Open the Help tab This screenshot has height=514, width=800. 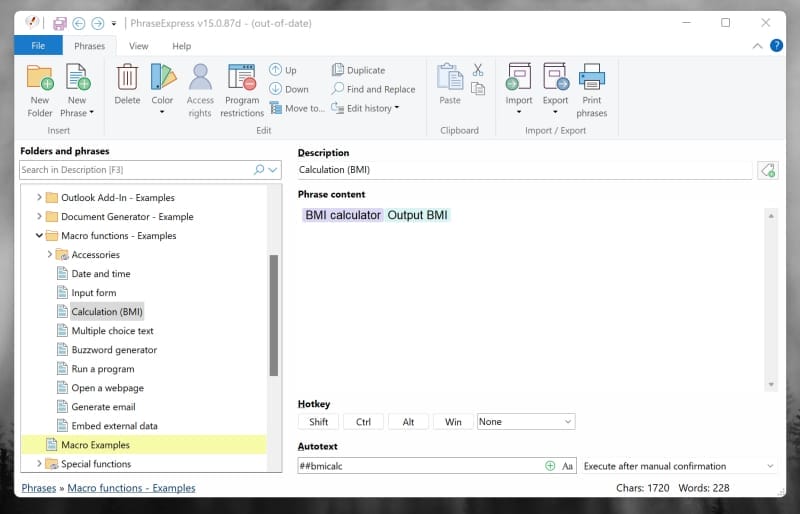pyautogui.click(x=182, y=46)
